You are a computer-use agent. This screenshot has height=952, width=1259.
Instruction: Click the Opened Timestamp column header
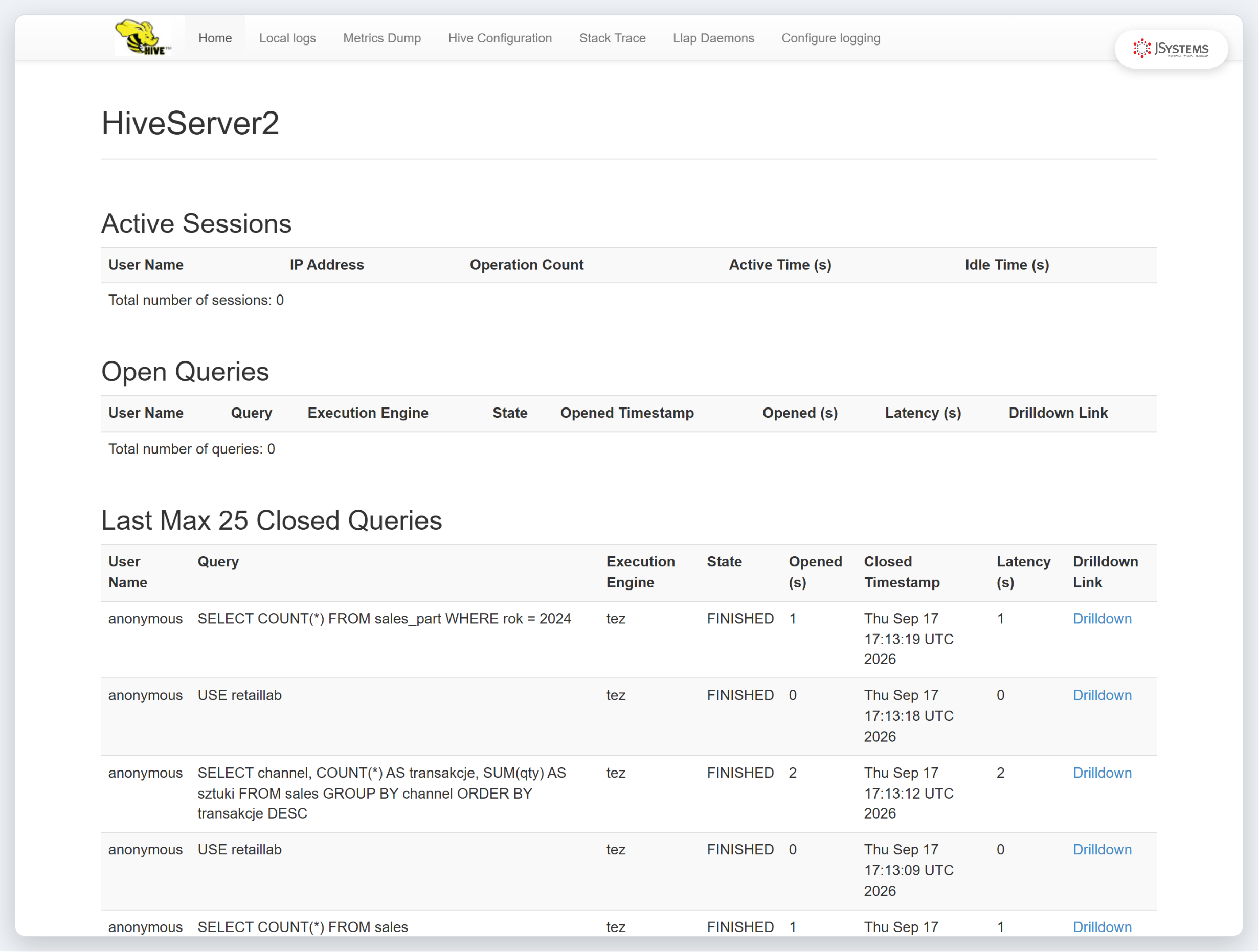[x=626, y=413]
